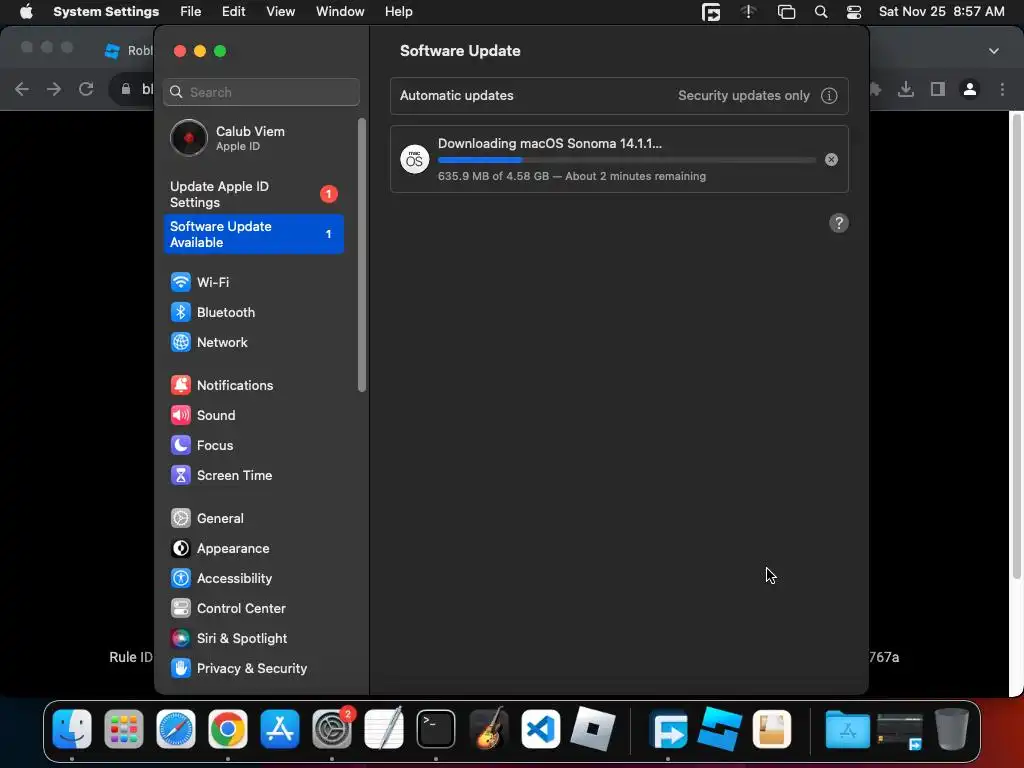
Task: Click the Automatic updates row
Action: pos(619,96)
